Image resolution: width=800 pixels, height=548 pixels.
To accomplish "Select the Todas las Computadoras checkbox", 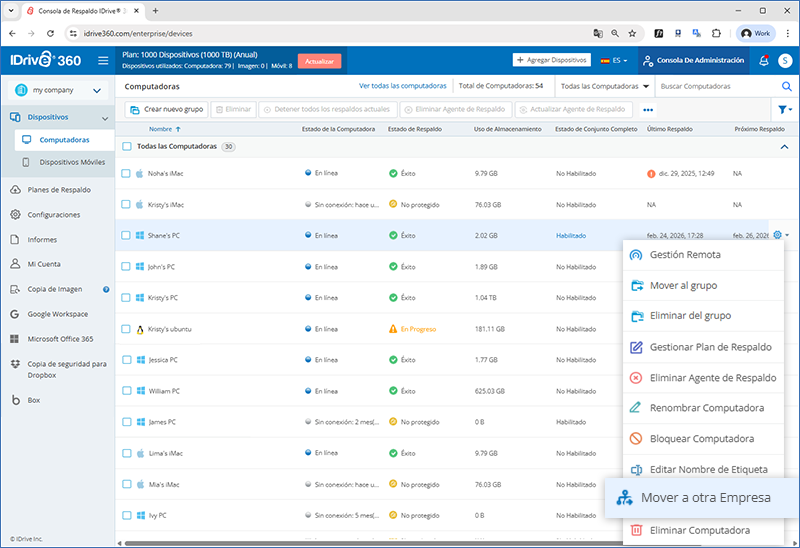I will tap(126, 146).
